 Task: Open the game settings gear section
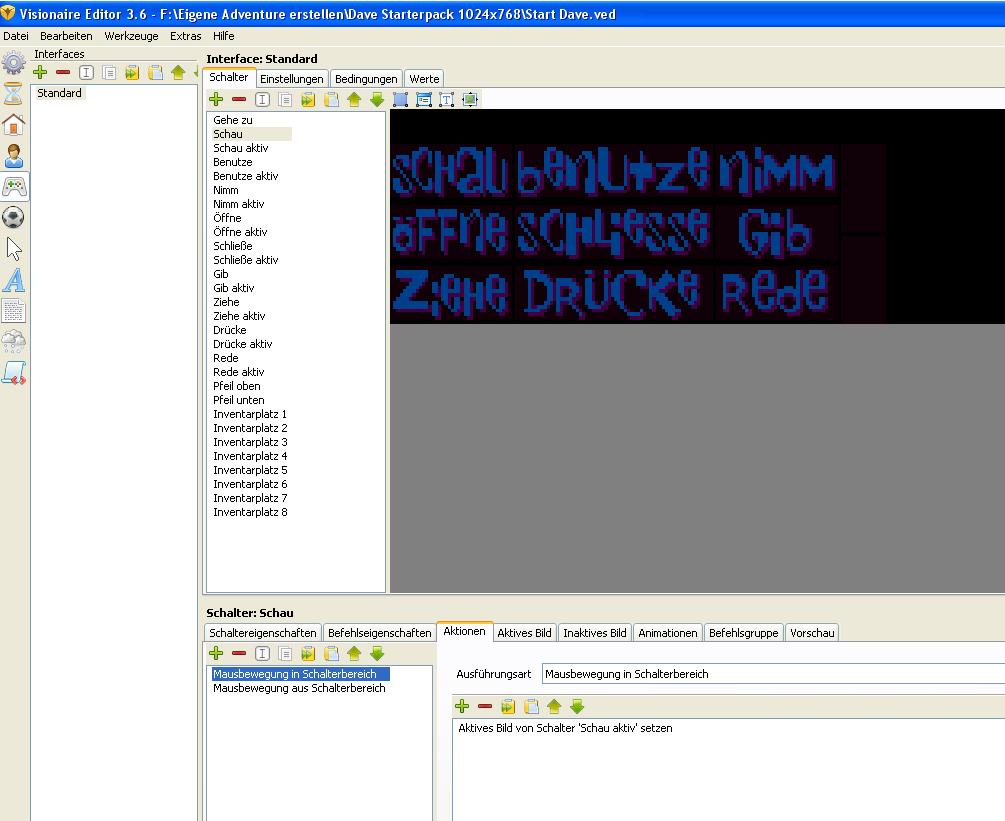tap(13, 63)
